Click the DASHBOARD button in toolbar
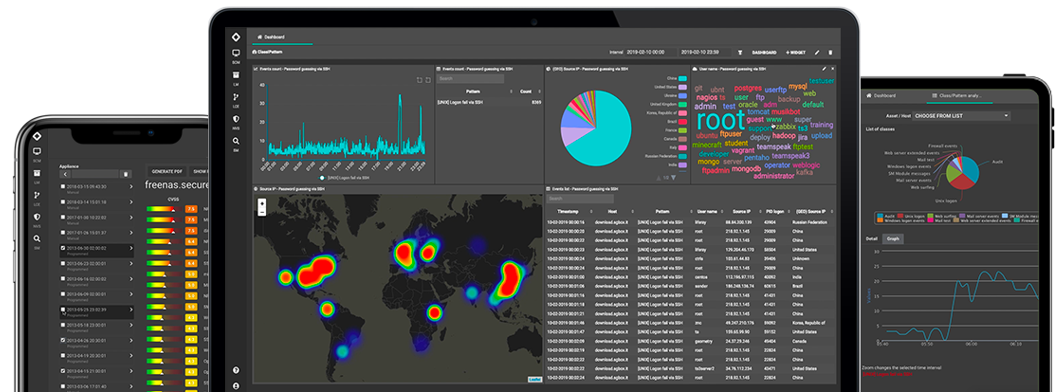 [x=764, y=52]
